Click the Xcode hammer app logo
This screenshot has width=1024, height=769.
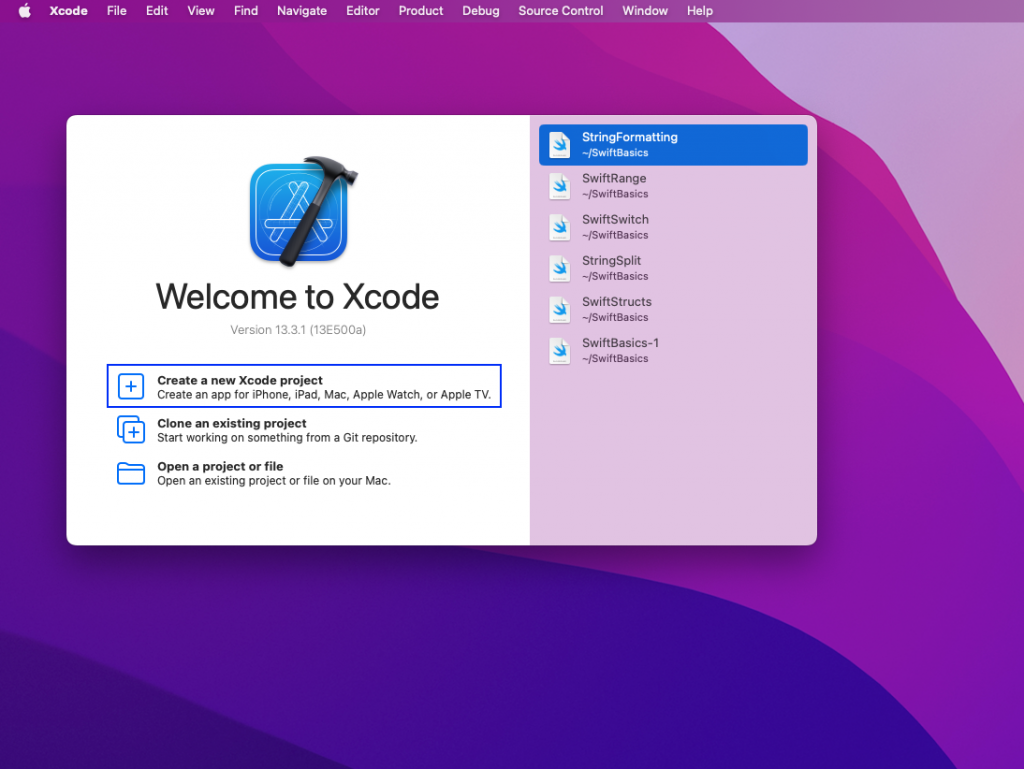click(x=303, y=212)
